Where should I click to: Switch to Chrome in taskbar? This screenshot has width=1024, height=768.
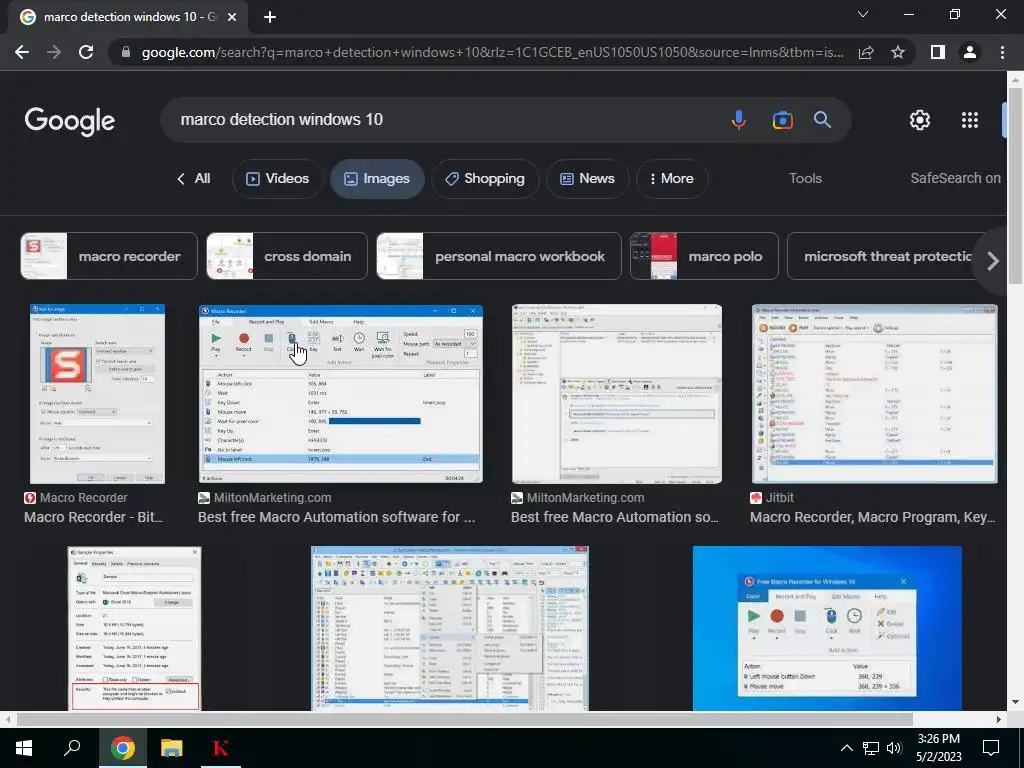click(x=123, y=748)
